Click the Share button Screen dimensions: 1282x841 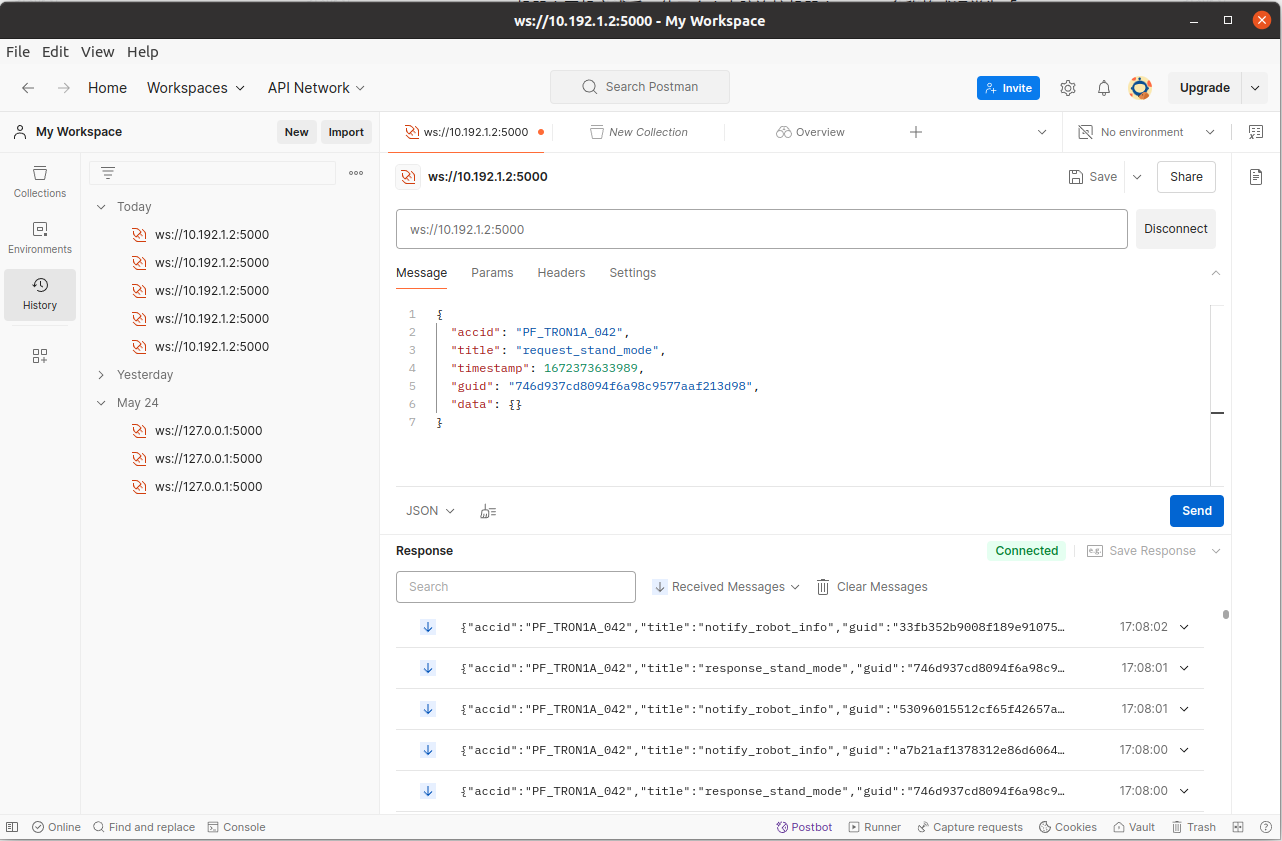pos(1186,177)
